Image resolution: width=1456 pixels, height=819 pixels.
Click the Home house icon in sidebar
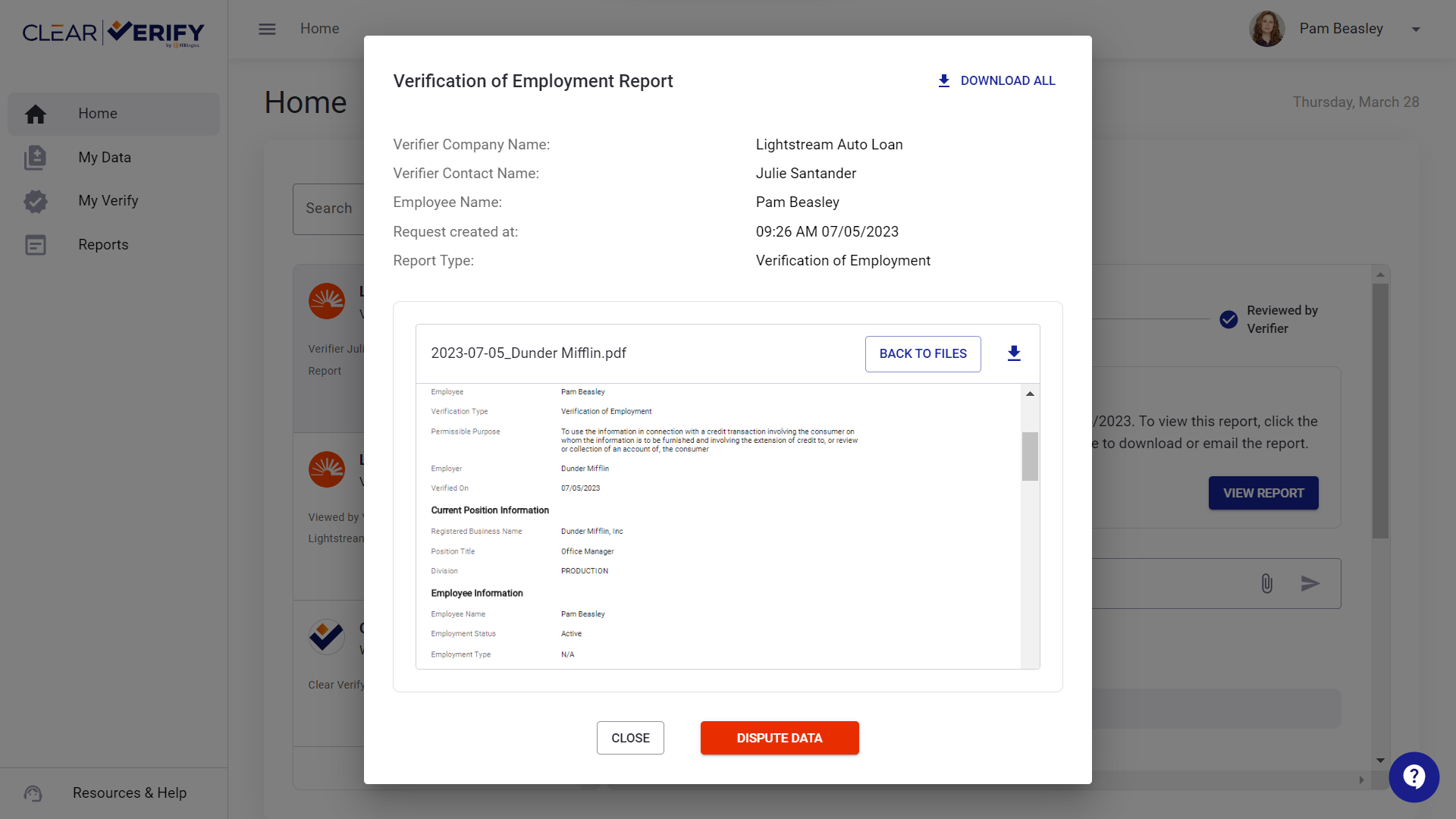coord(36,114)
